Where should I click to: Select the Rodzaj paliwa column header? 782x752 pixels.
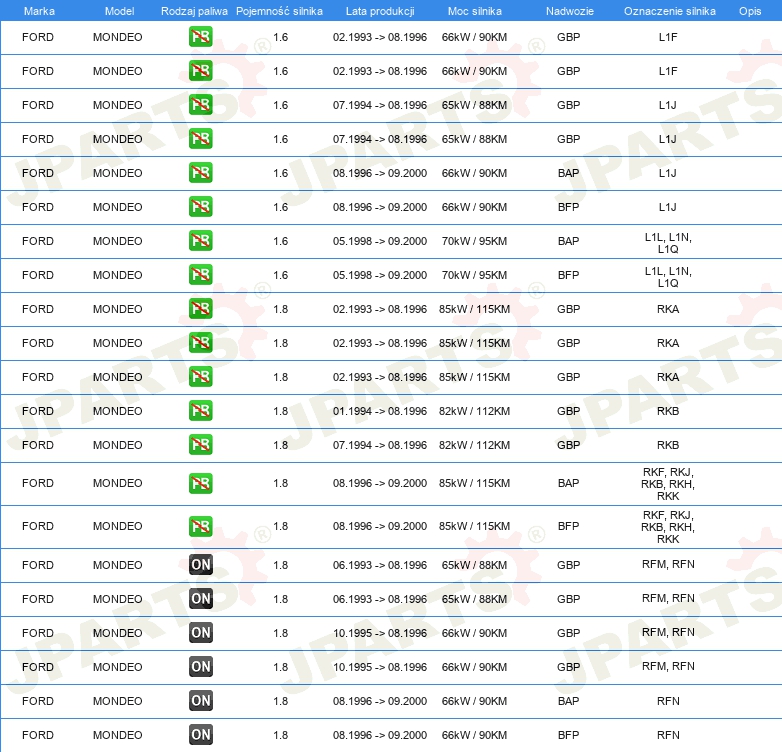point(194,11)
